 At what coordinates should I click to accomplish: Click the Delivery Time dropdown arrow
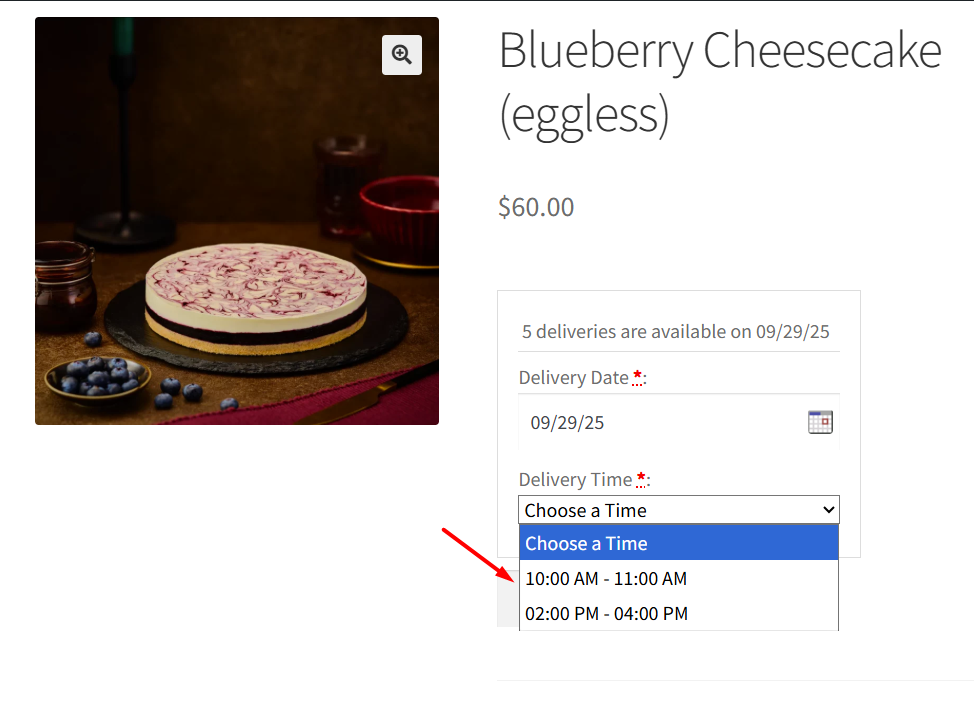click(x=828, y=510)
